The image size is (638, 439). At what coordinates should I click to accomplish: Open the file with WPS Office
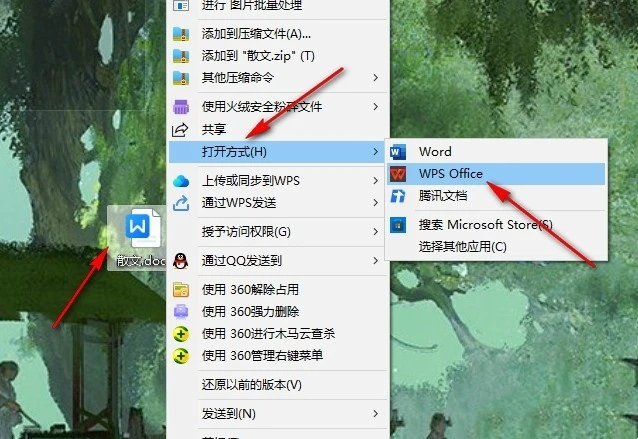[496, 174]
